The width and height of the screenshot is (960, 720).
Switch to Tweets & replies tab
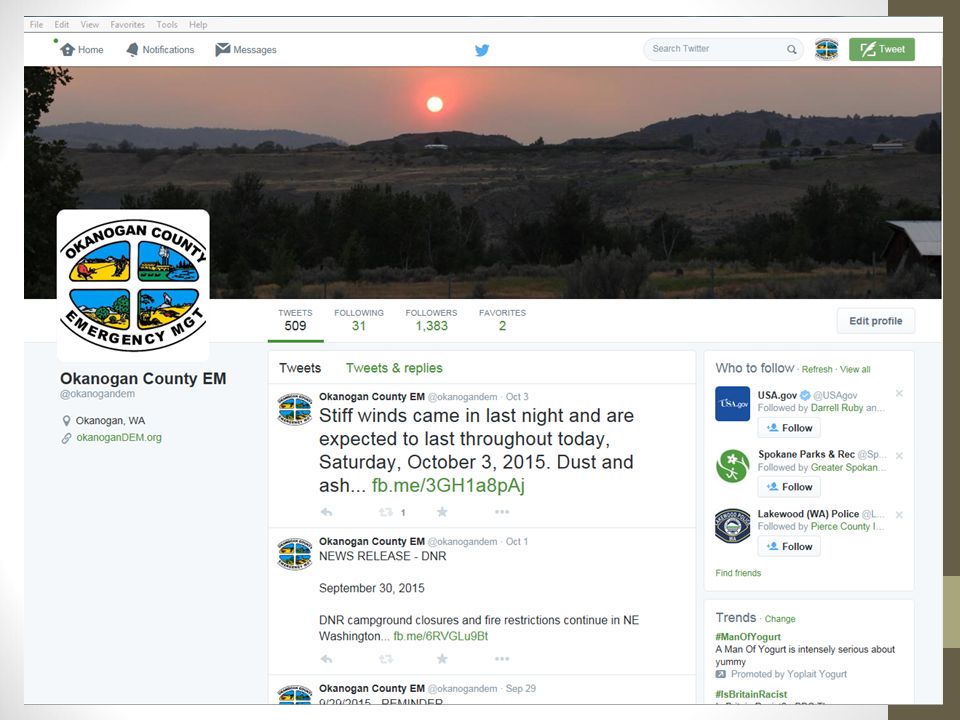click(x=394, y=368)
